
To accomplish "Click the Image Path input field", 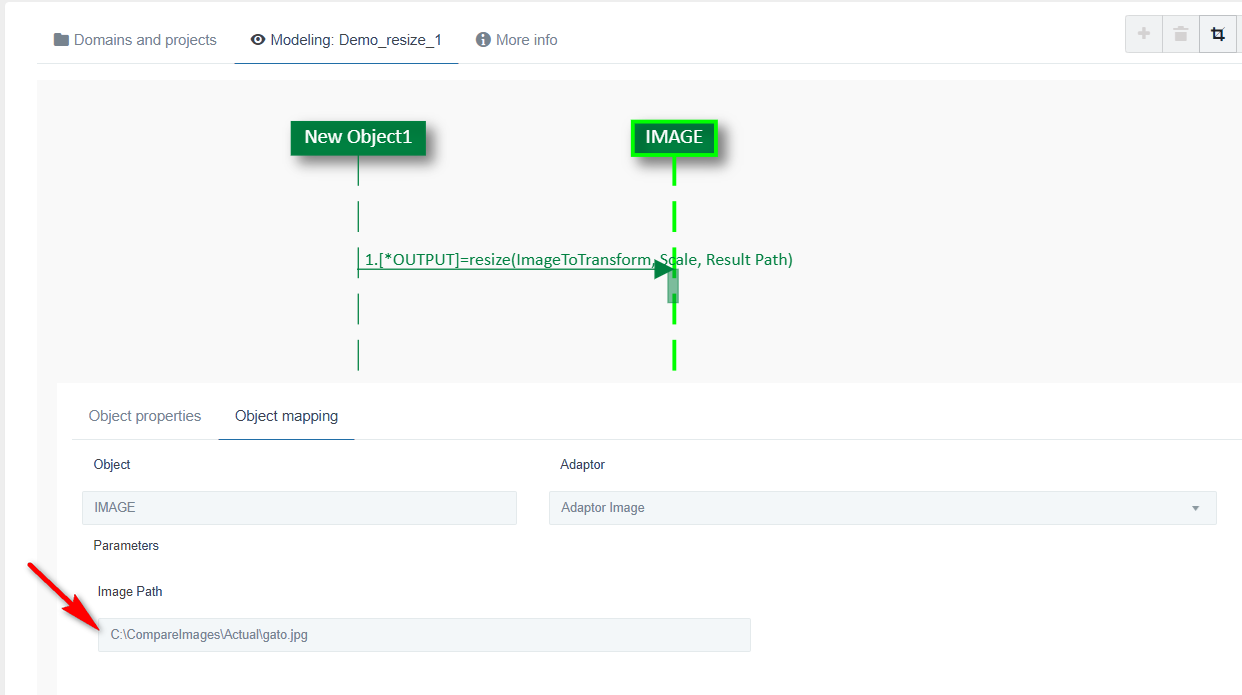I will tap(424, 635).
